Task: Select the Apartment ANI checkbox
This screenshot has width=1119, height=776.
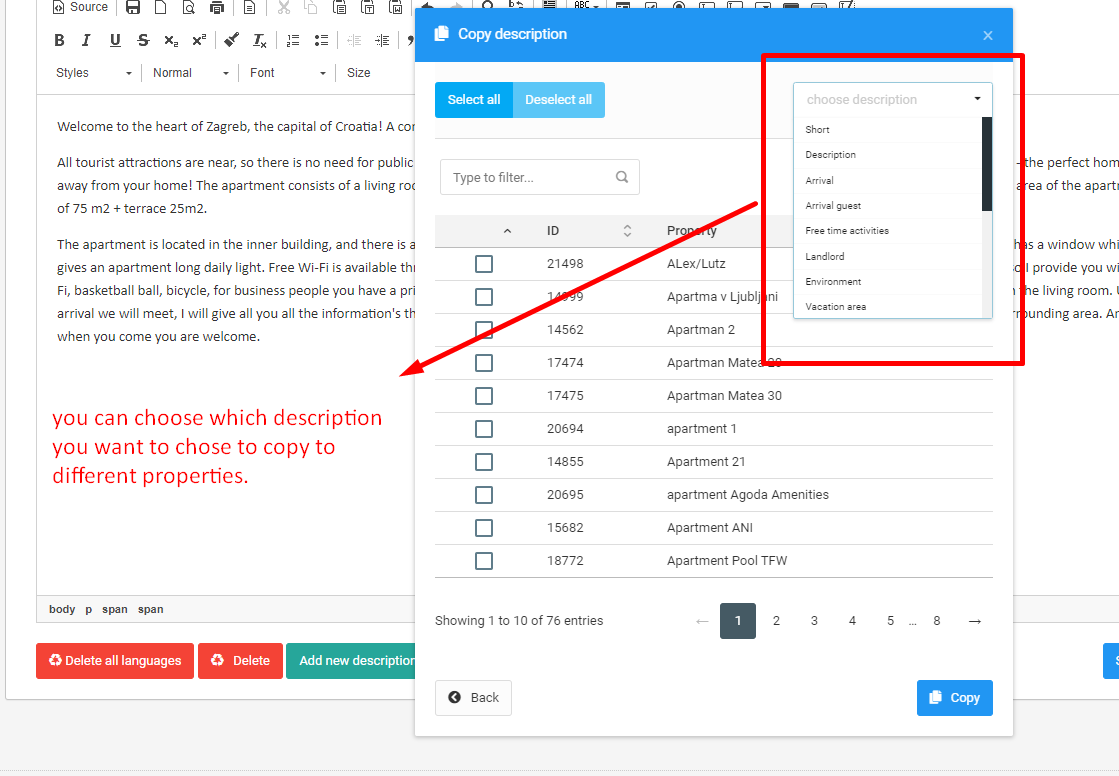Action: [484, 528]
